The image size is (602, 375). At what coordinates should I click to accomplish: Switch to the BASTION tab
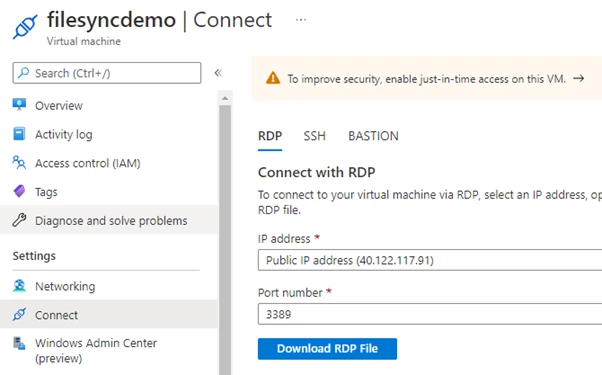point(373,136)
